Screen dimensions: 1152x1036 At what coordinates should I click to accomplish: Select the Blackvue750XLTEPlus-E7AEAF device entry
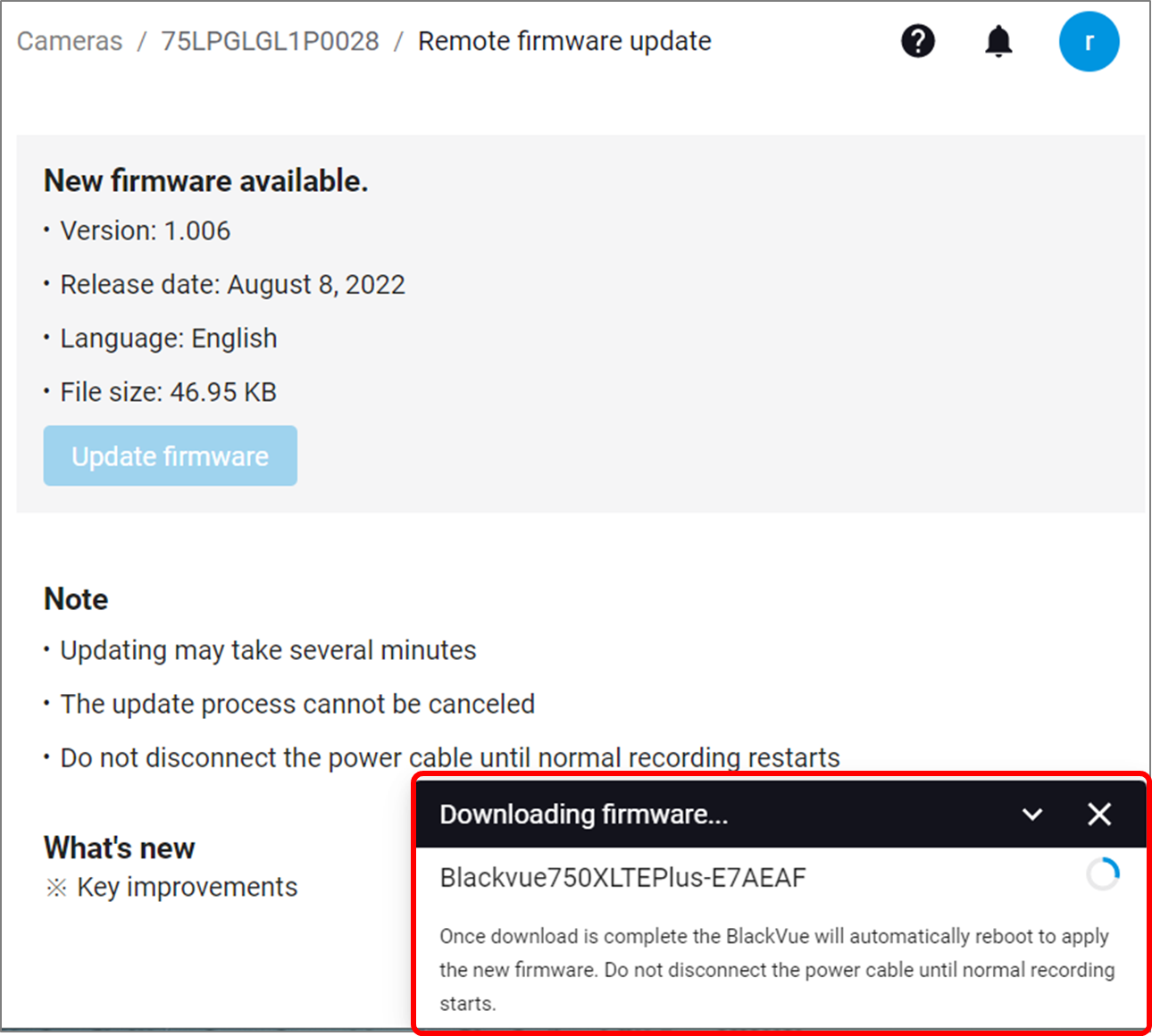[622, 877]
